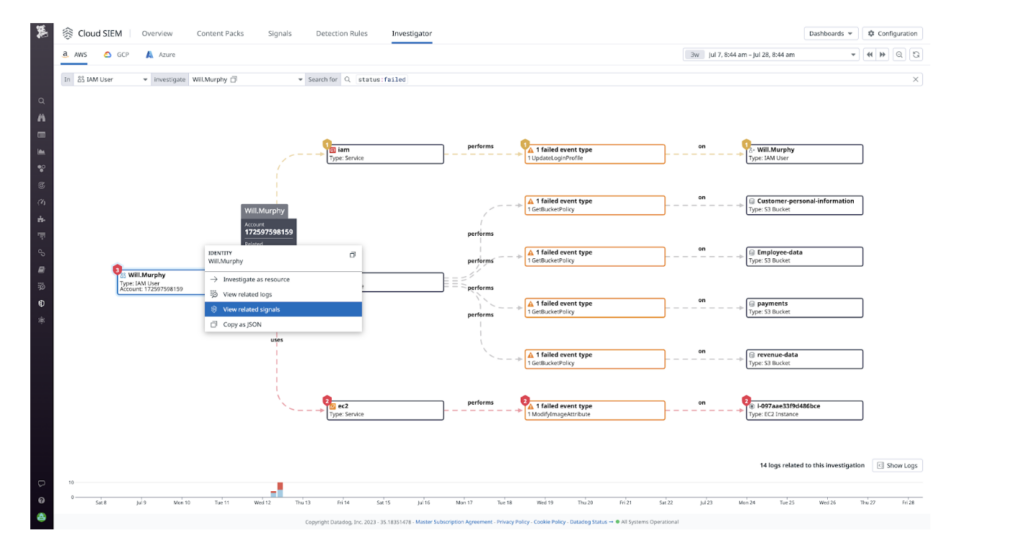Click warning icon on UpdateLoginProfile event
The image size is (1024, 551).
530,150
